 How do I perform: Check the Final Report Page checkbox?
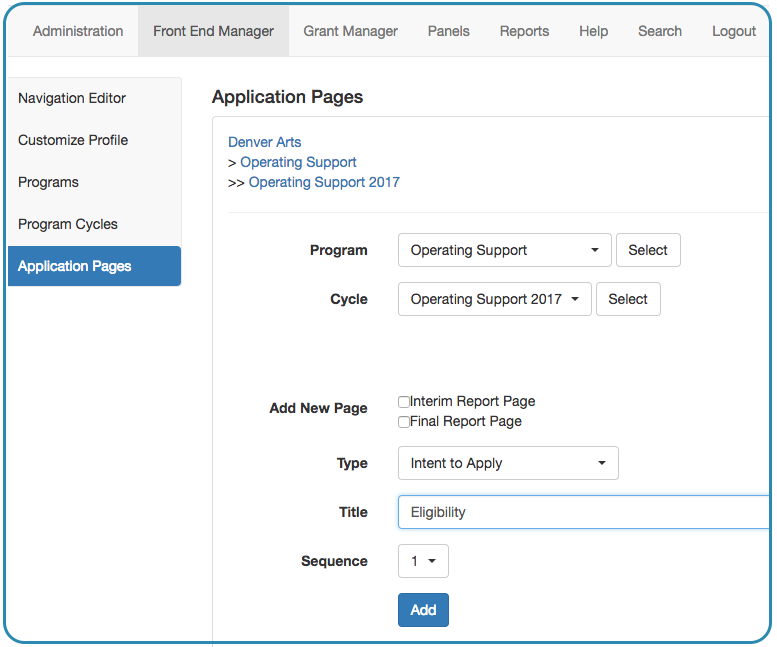coord(404,422)
